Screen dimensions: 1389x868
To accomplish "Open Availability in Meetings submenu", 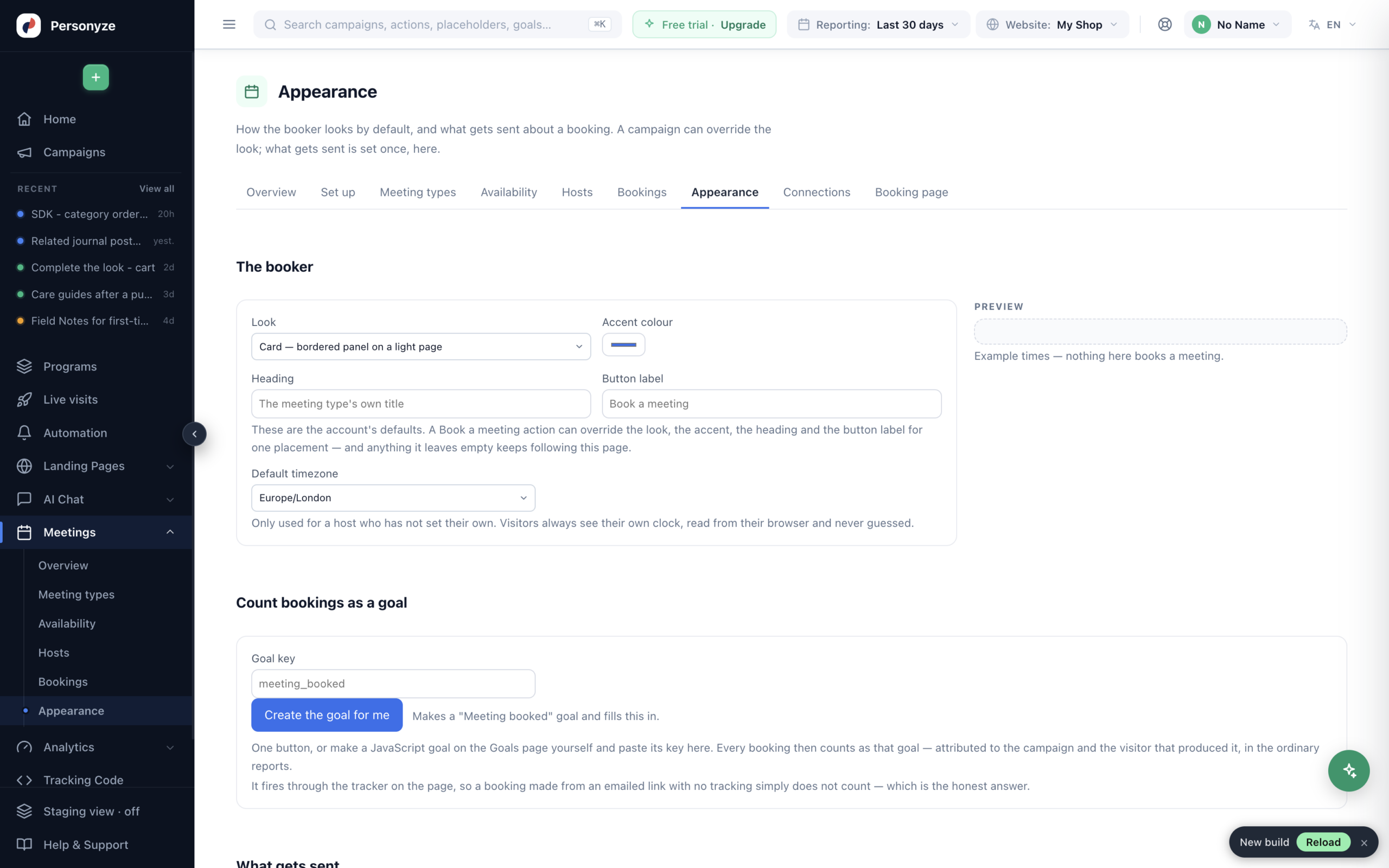I will [x=67, y=623].
